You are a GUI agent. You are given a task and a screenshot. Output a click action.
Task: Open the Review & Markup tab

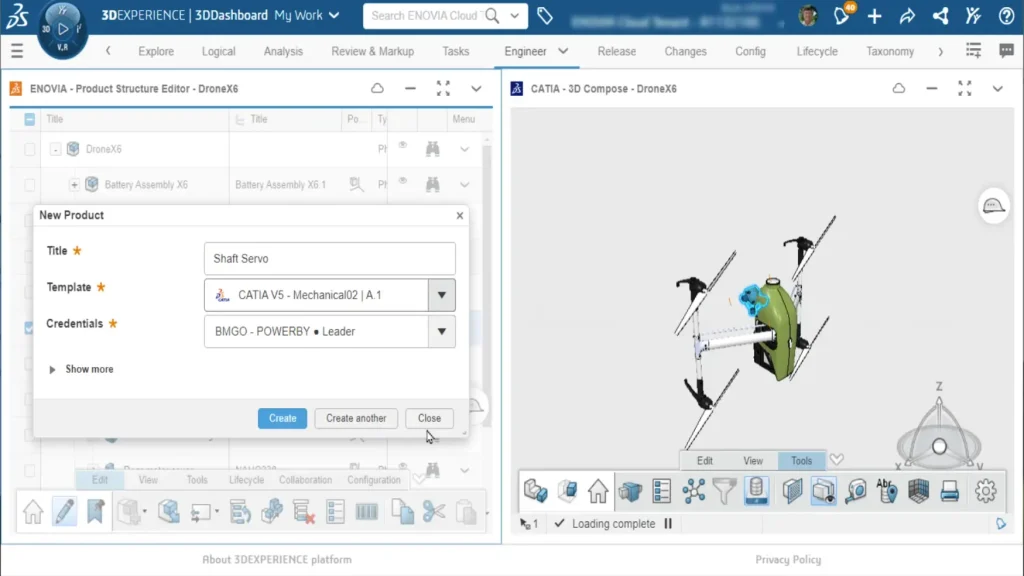372,51
